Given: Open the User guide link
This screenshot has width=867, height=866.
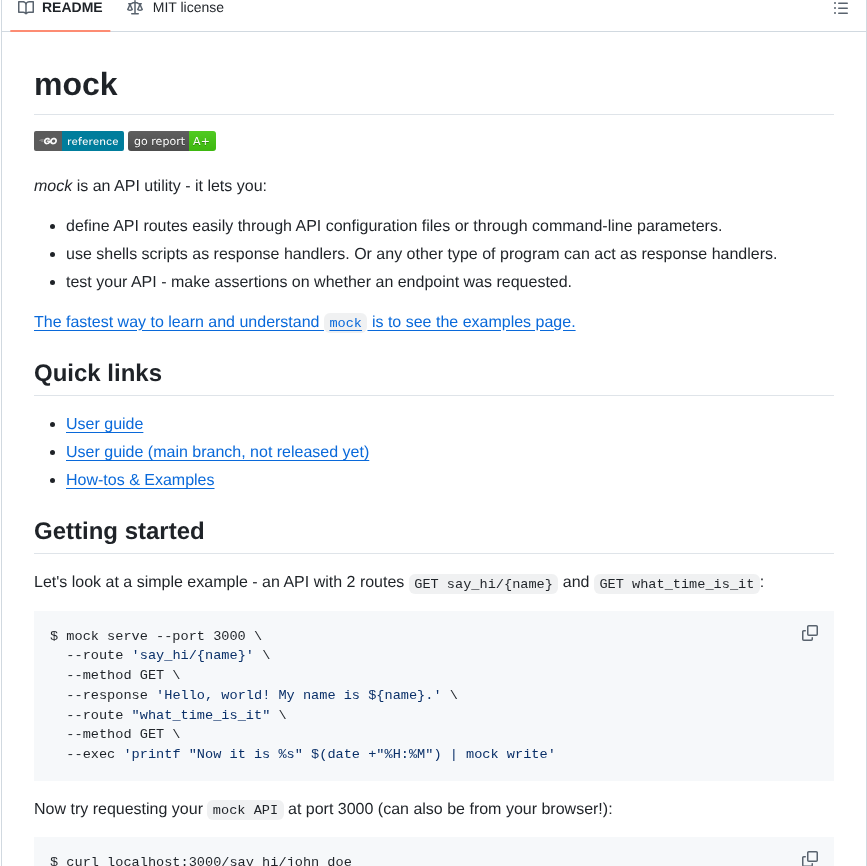Looking at the screenshot, I should pyautogui.click(x=104, y=424).
